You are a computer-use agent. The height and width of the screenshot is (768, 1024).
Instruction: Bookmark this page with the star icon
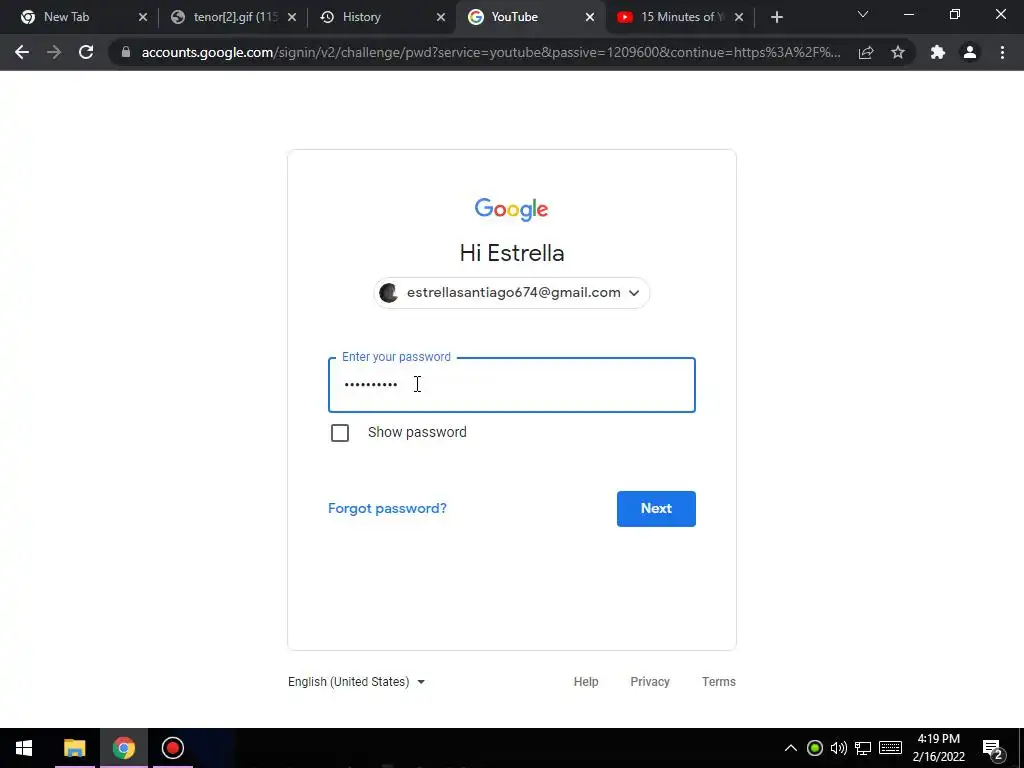898,52
